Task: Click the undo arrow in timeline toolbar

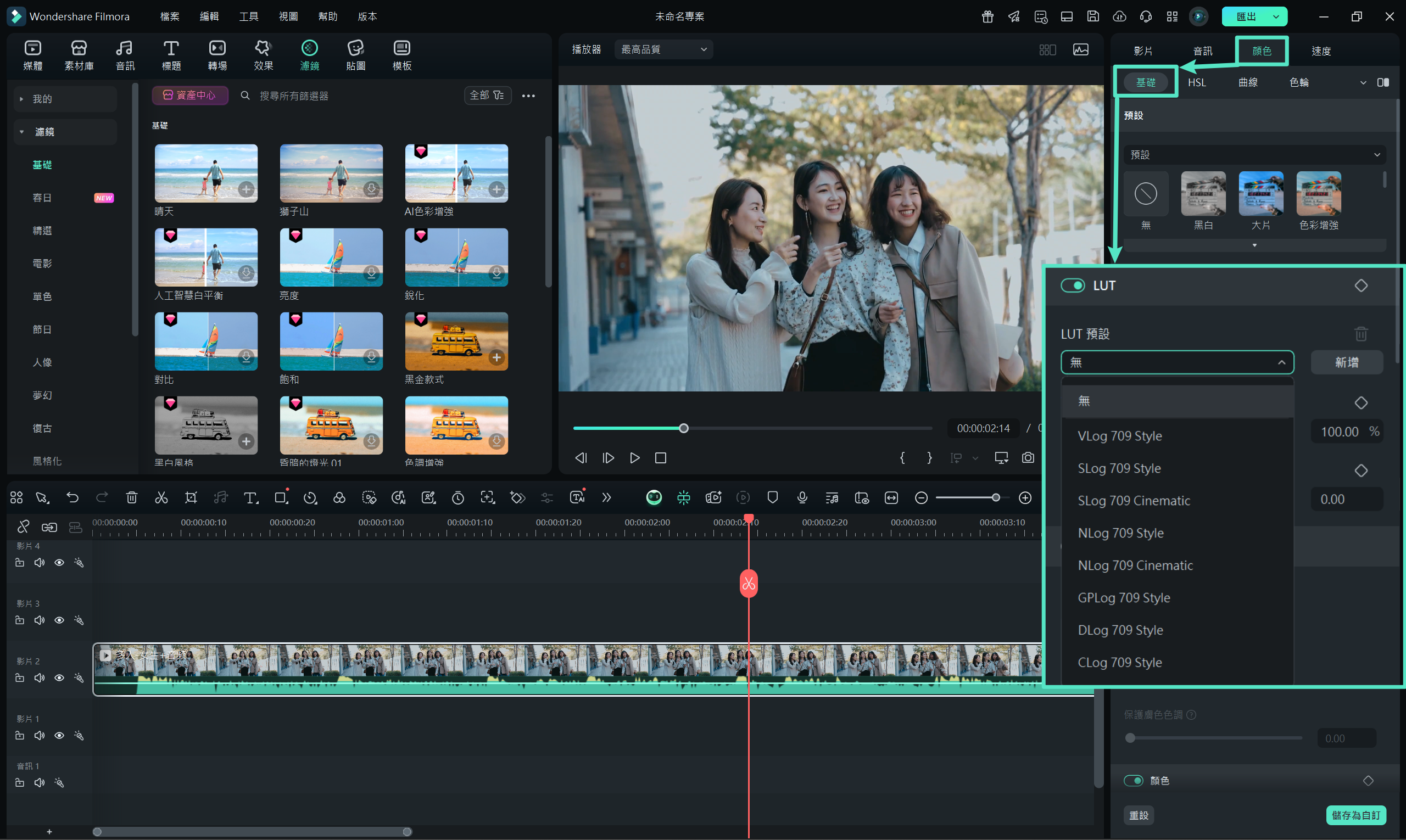Action: click(x=72, y=497)
